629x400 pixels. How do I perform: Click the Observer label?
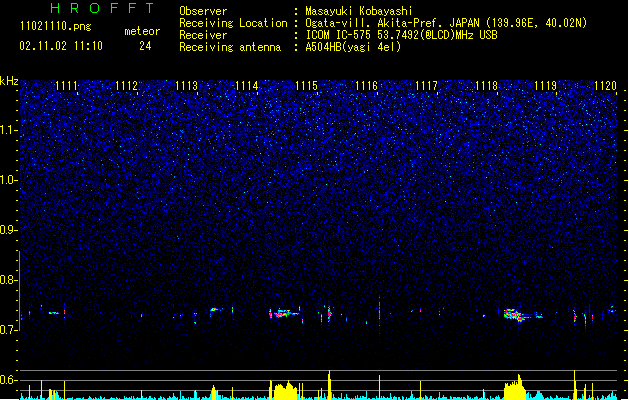click(x=203, y=11)
